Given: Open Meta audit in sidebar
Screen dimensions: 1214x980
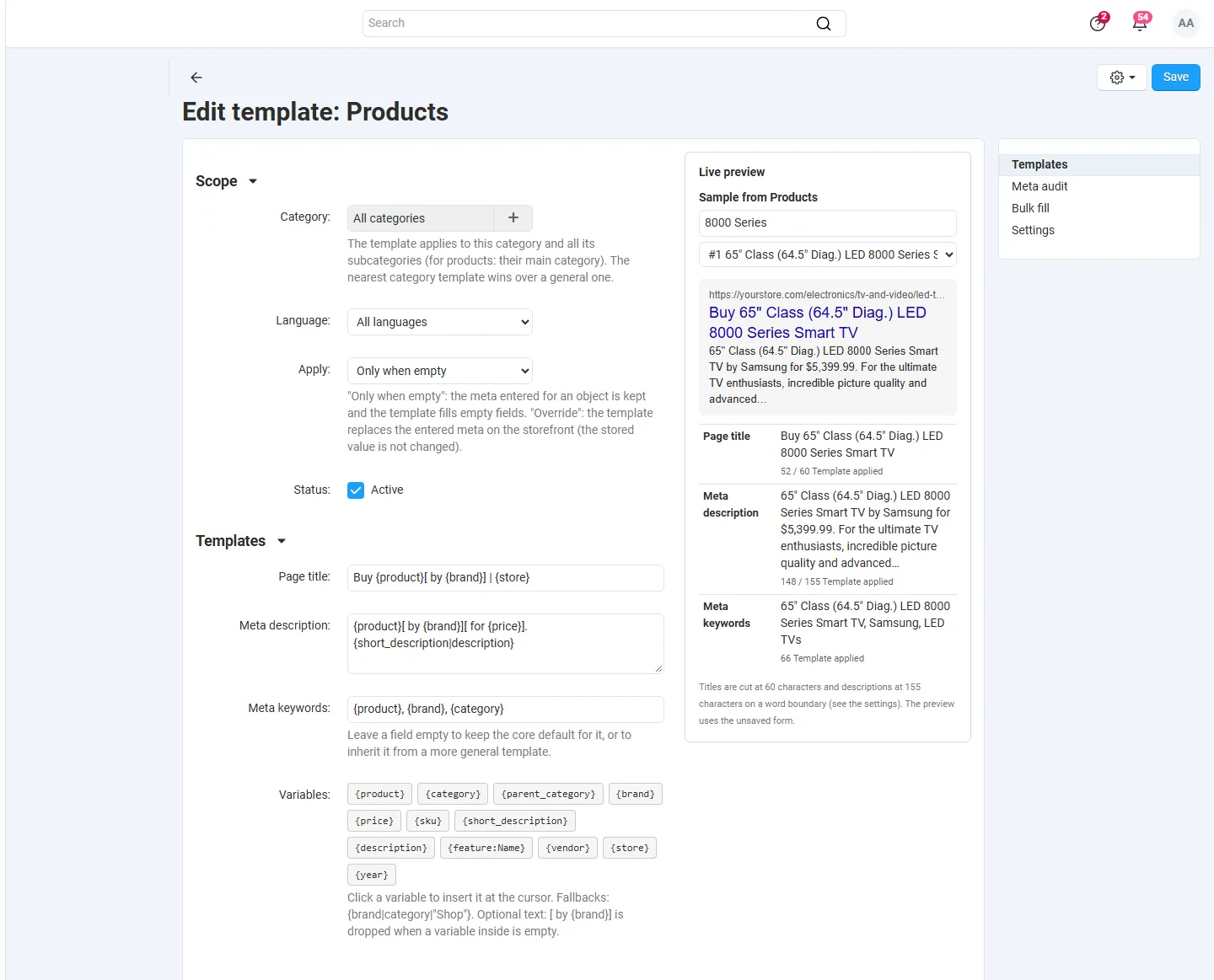Looking at the screenshot, I should click(x=1039, y=186).
